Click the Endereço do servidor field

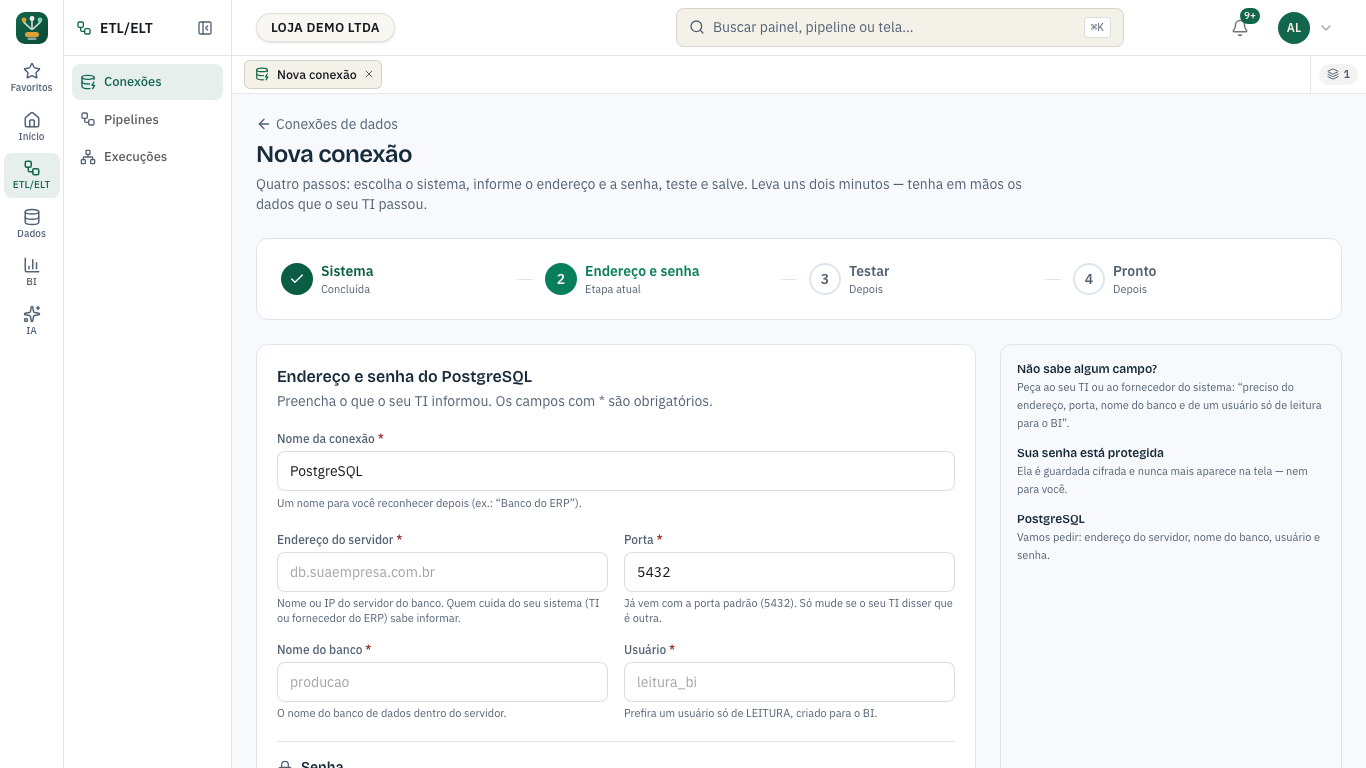click(x=442, y=572)
